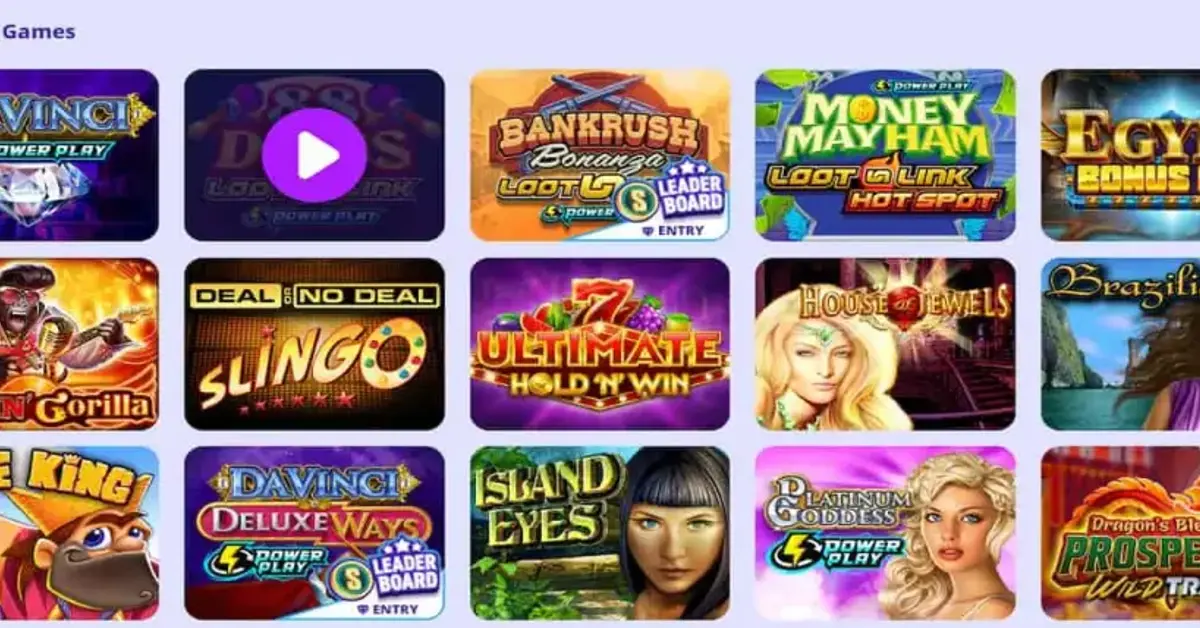This screenshot has height=628, width=1200.
Task: Launch Dragon's Prosperity Wild game tile
Action: 1120,533
